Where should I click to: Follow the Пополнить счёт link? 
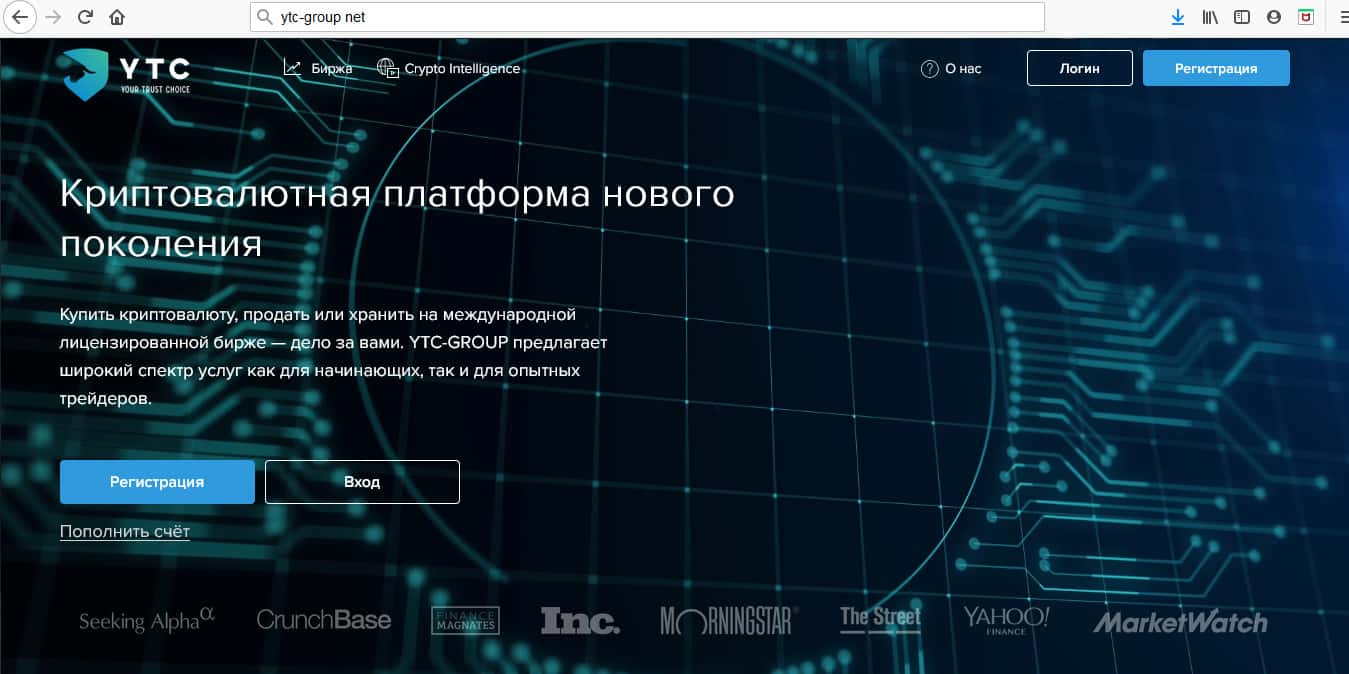[x=125, y=531]
